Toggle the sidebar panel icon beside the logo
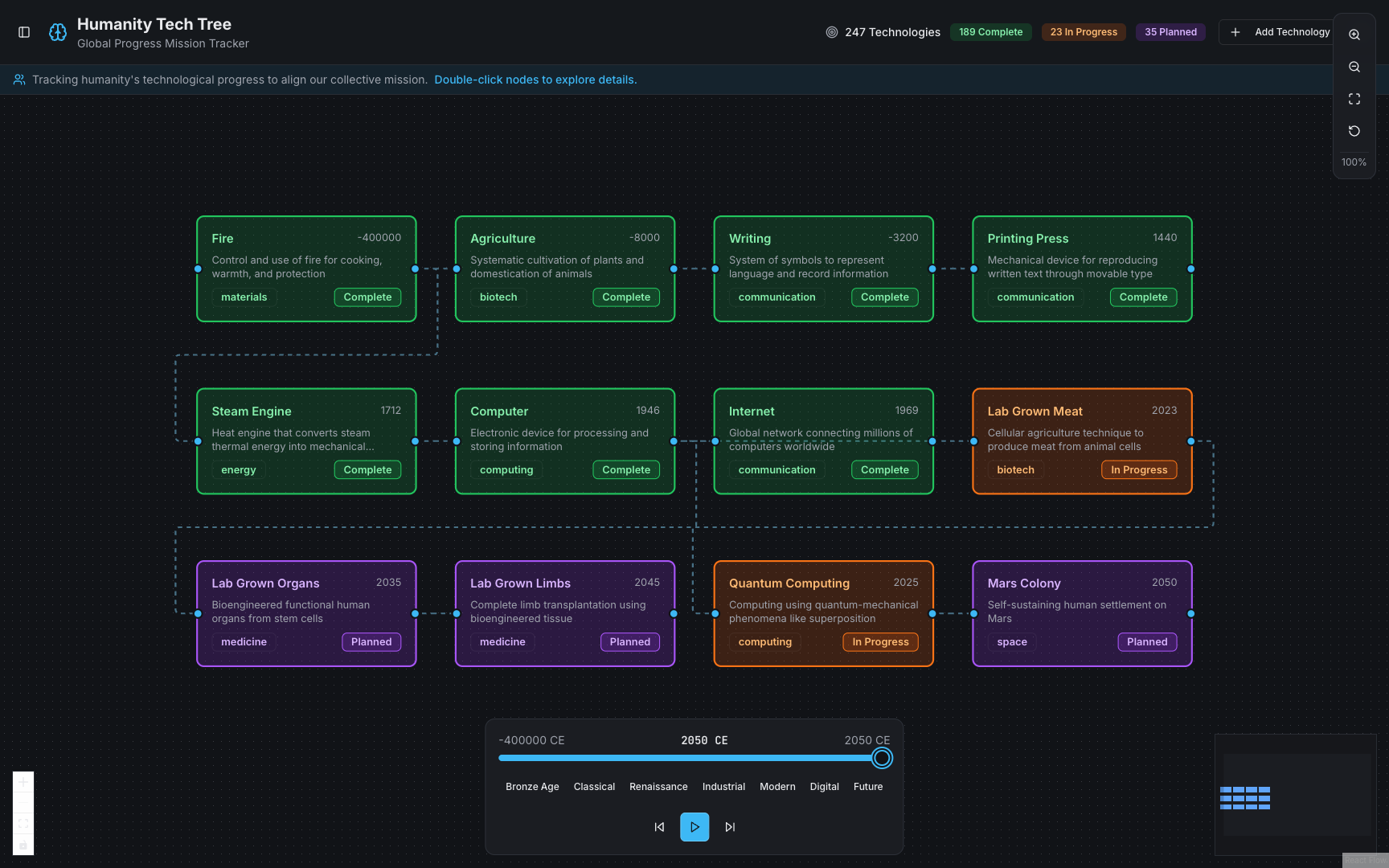The image size is (1389, 868). (24, 32)
